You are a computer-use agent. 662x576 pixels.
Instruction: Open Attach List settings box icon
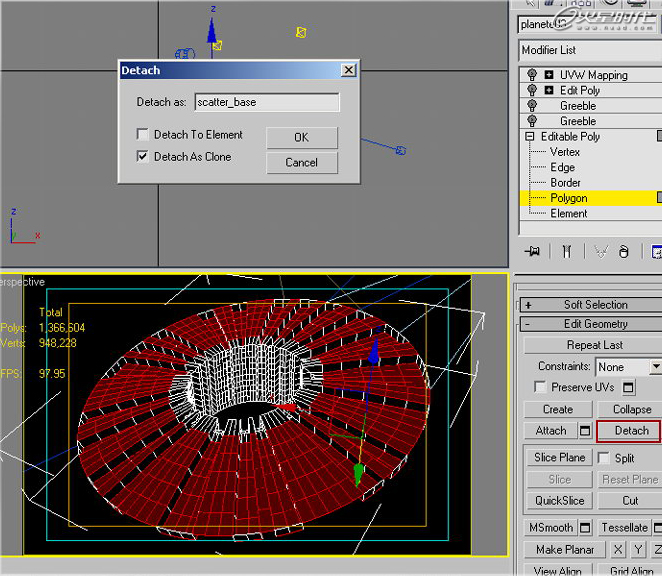pyautogui.click(x=585, y=431)
